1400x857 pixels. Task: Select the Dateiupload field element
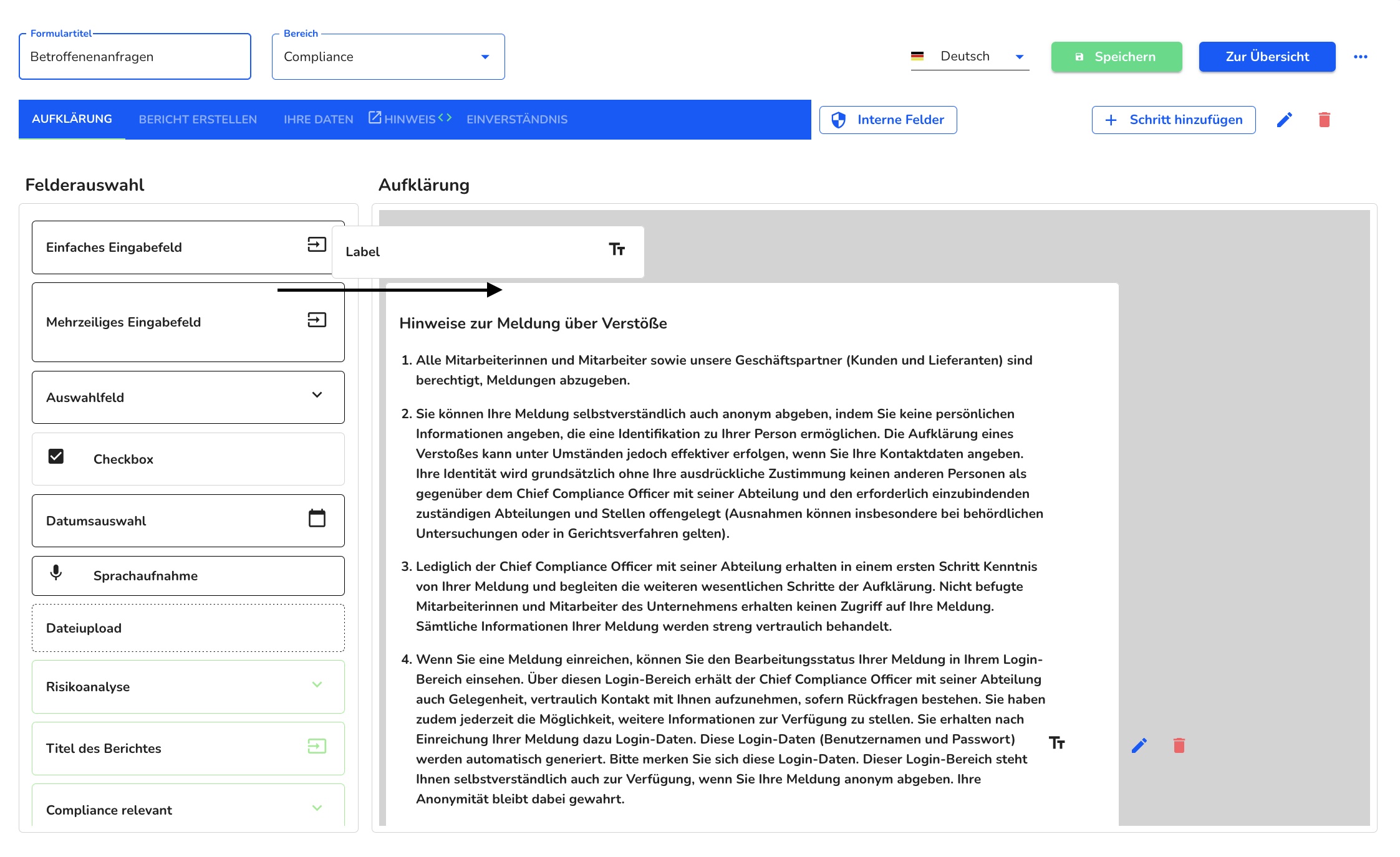[x=188, y=628]
